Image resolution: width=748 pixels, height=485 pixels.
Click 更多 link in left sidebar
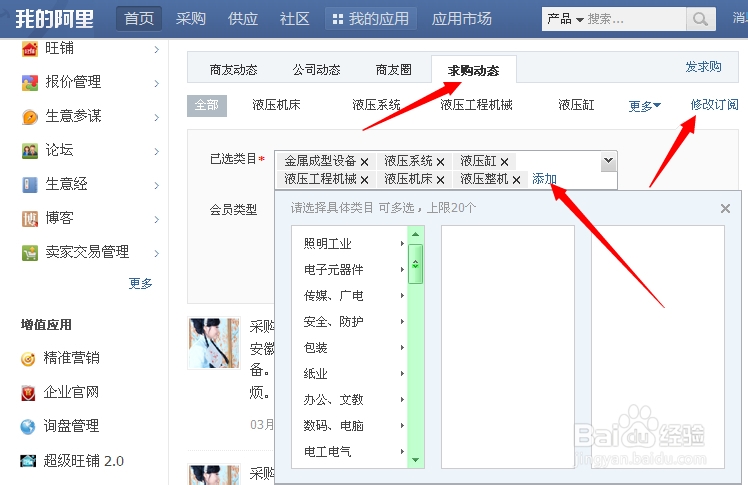point(140,283)
